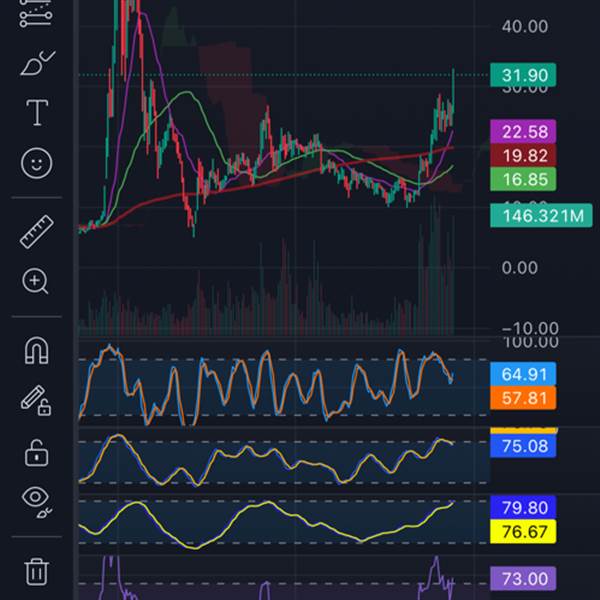The height and width of the screenshot is (600, 600).
Task: Click the 79.80 indicator value label
Action: point(523,507)
